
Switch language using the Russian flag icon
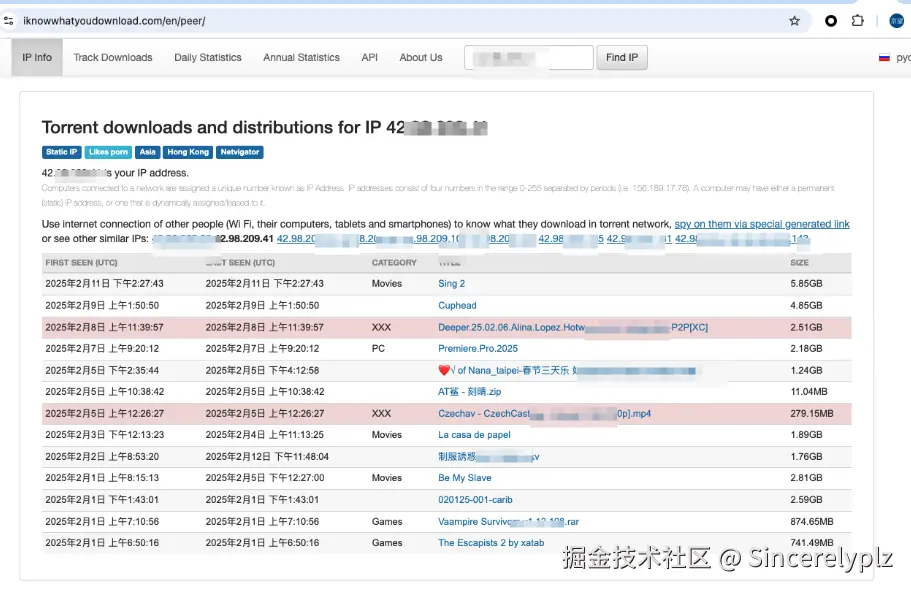884,58
